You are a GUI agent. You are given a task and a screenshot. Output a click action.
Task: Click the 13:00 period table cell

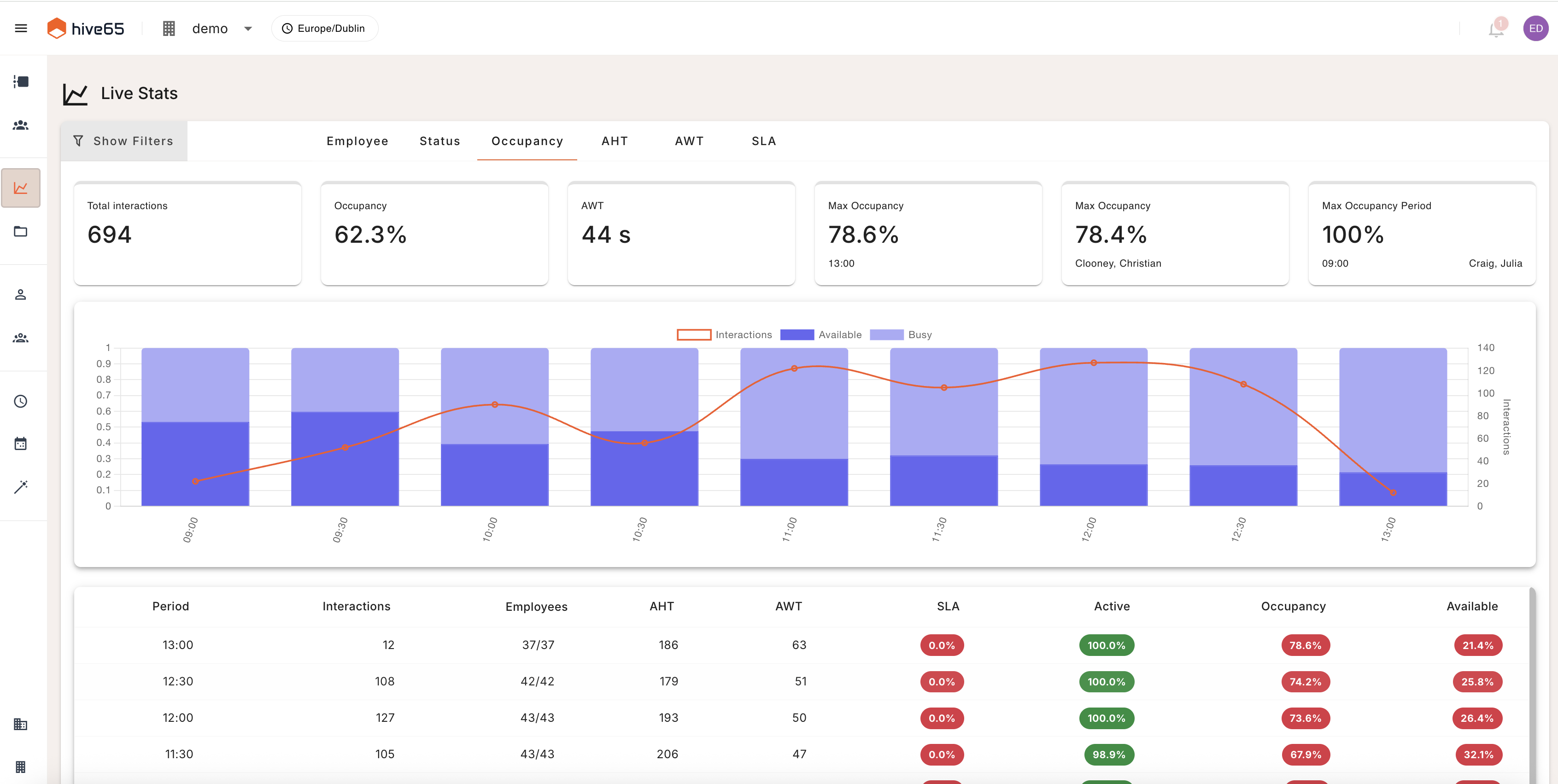[178, 645]
